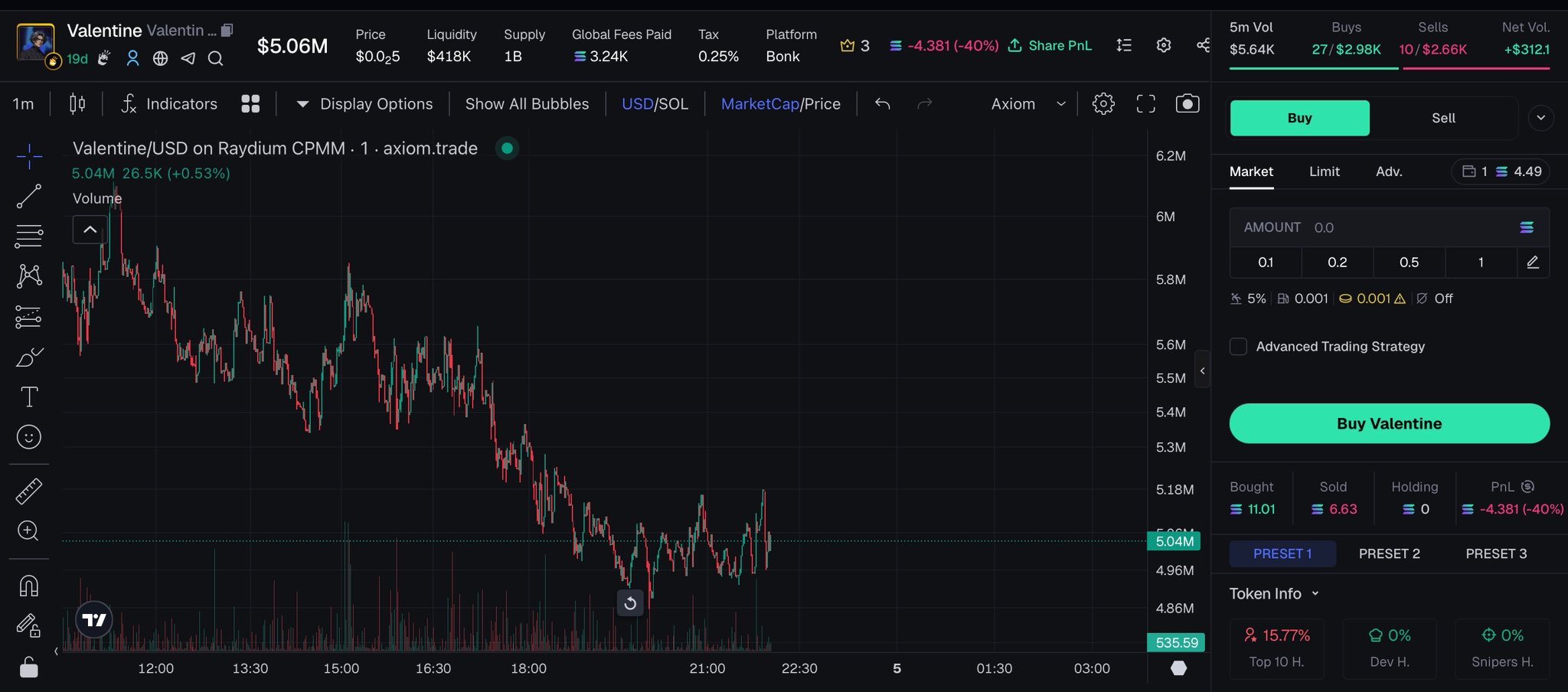Viewport: 1568px width, 692px height.
Task: Click the share icon in token header
Action: click(x=1203, y=46)
